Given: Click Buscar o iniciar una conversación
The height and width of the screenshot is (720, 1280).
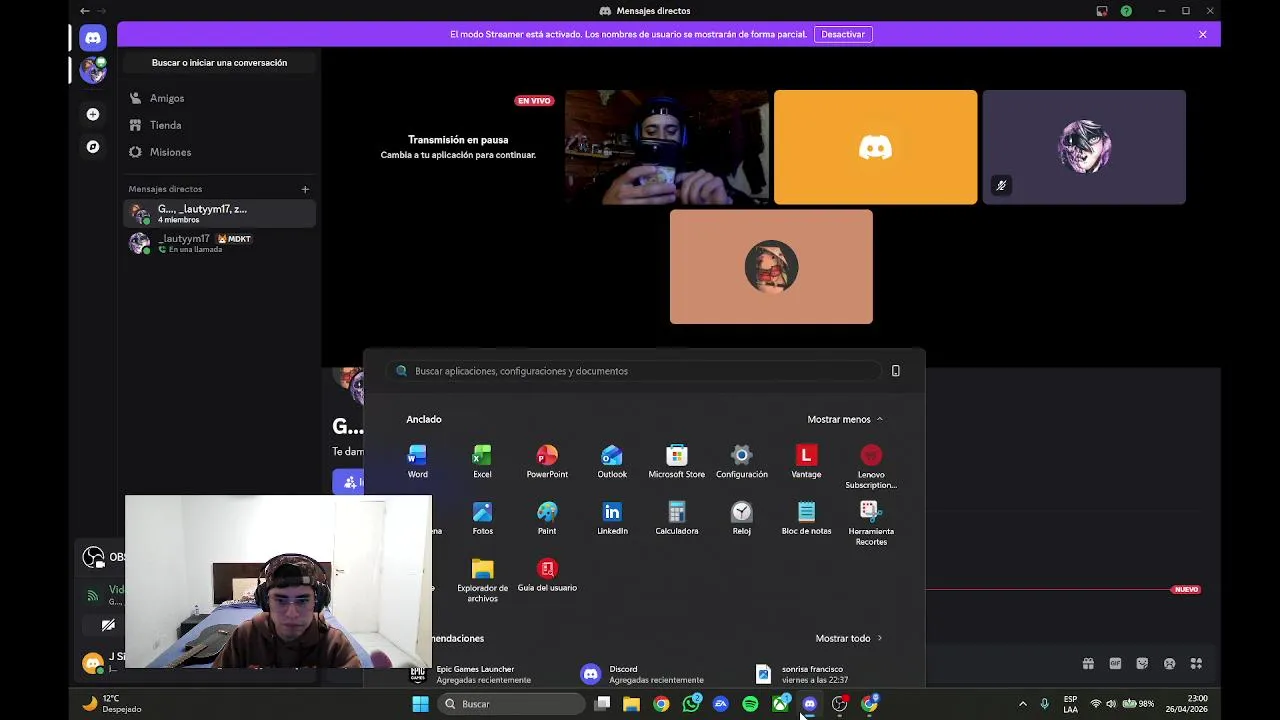Looking at the screenshot, I should tap(219, 63).
